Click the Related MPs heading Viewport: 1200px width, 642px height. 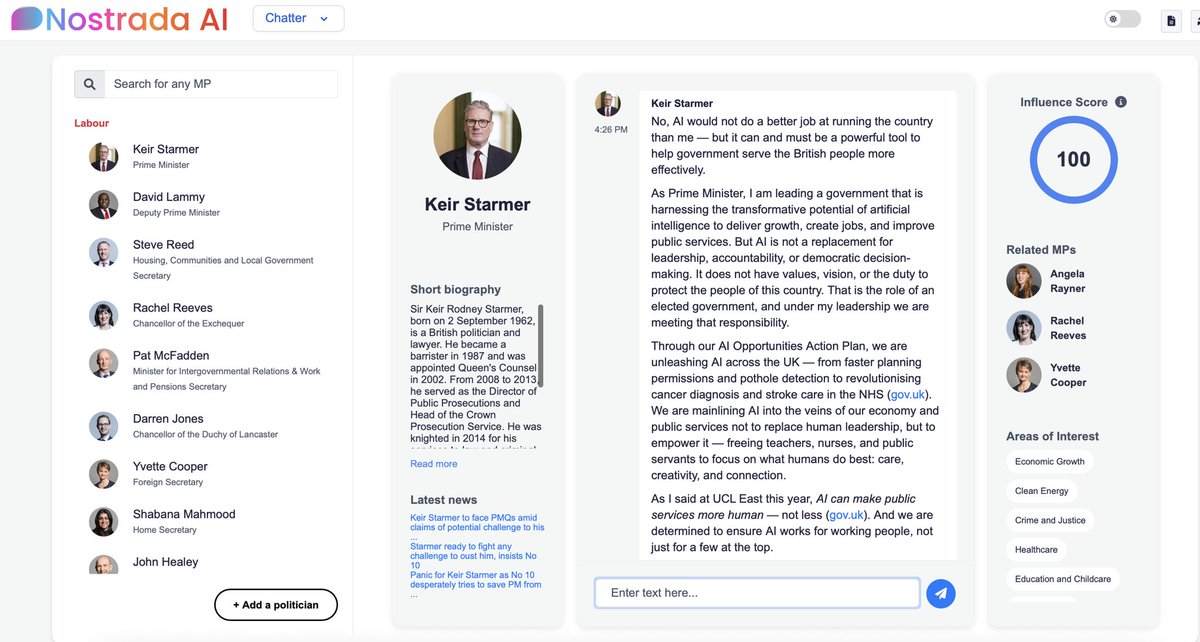(1041, 250)
